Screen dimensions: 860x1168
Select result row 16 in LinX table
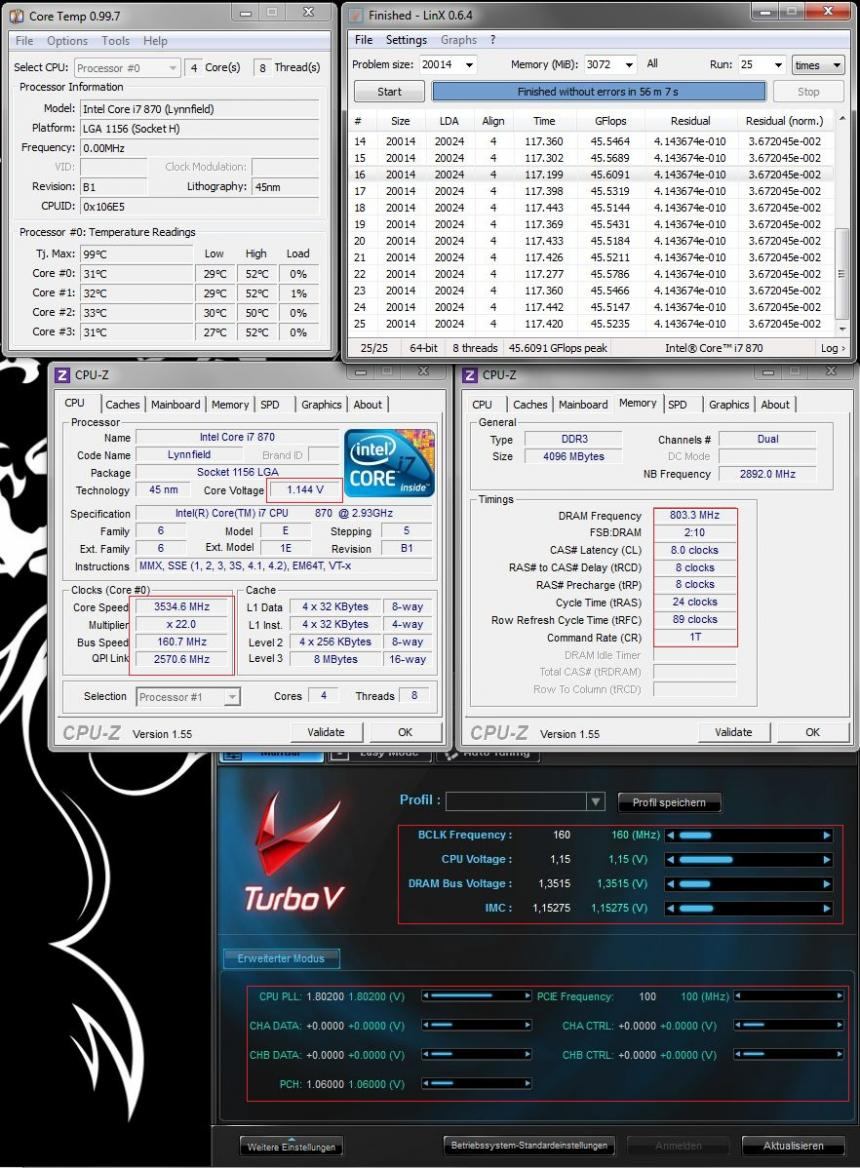pos(592,174)
